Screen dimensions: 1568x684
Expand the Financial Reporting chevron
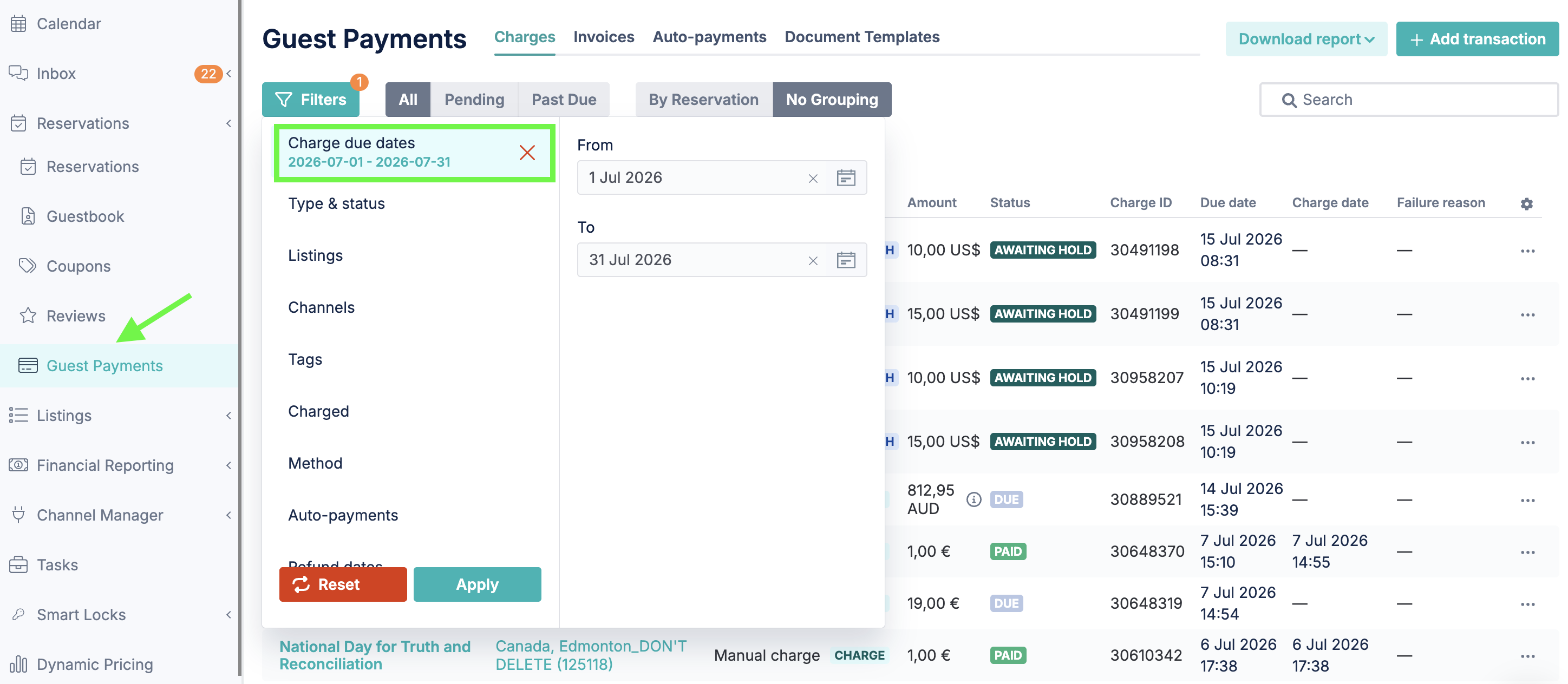pos(229,465)
